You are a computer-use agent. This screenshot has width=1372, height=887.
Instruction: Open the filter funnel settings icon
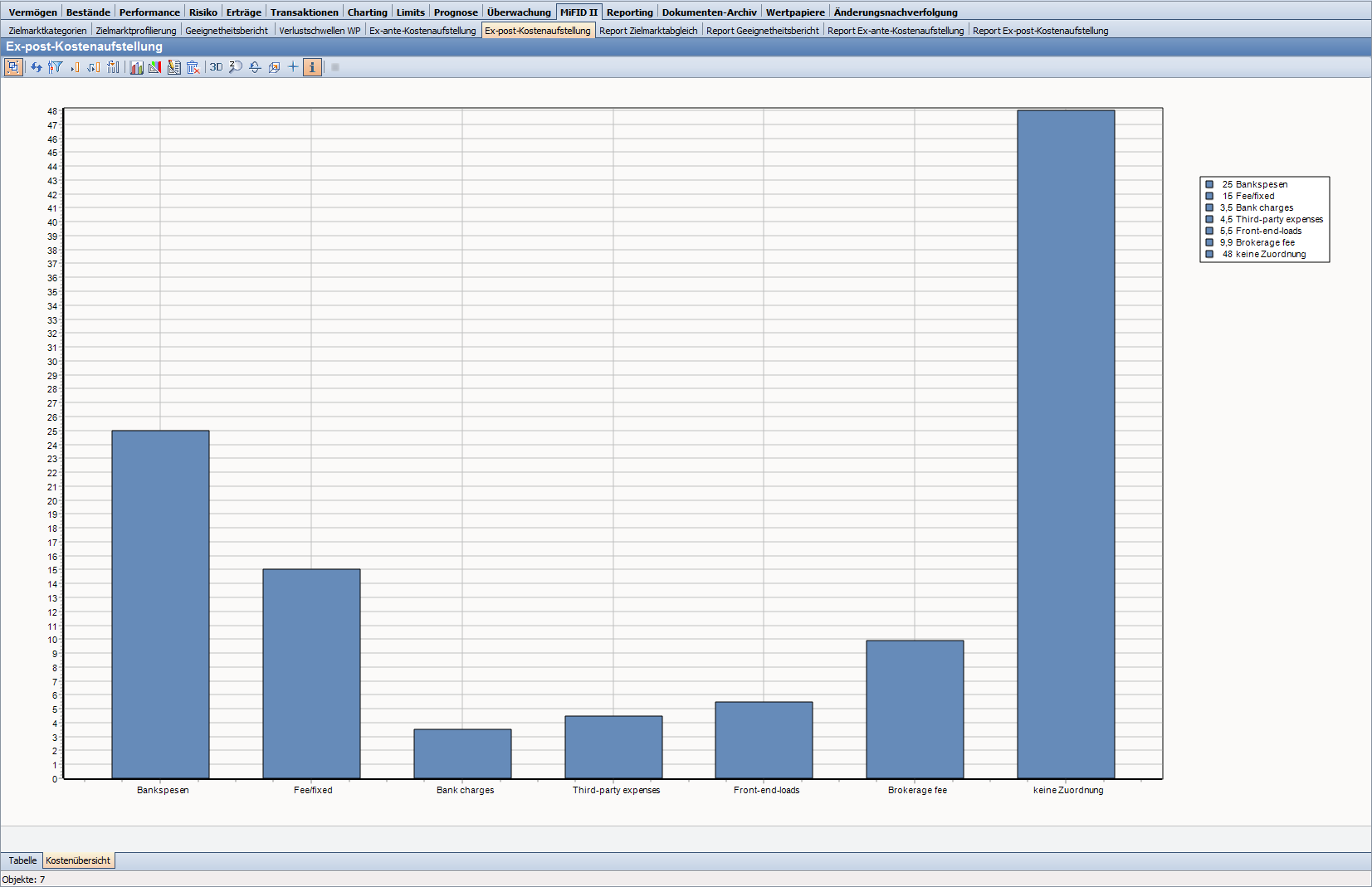coord(55,67)
